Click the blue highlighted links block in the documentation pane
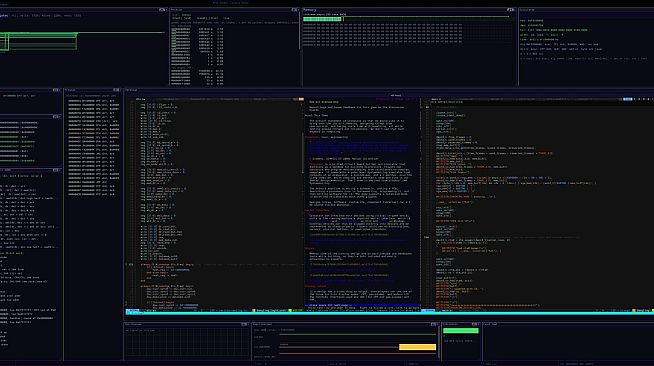 [x=359, y=147]
